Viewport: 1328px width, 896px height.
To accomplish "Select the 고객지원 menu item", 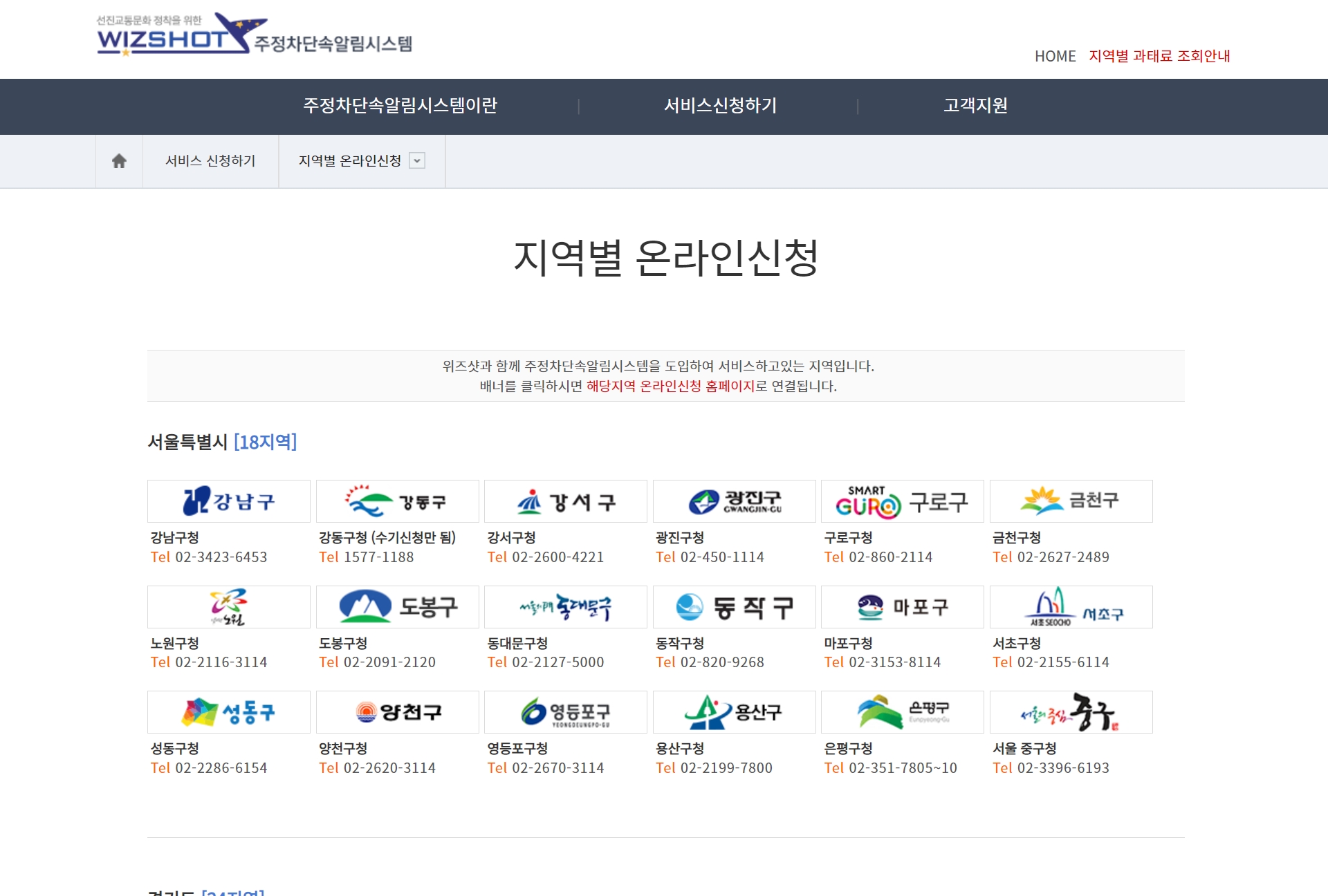I will pos(975,106).
